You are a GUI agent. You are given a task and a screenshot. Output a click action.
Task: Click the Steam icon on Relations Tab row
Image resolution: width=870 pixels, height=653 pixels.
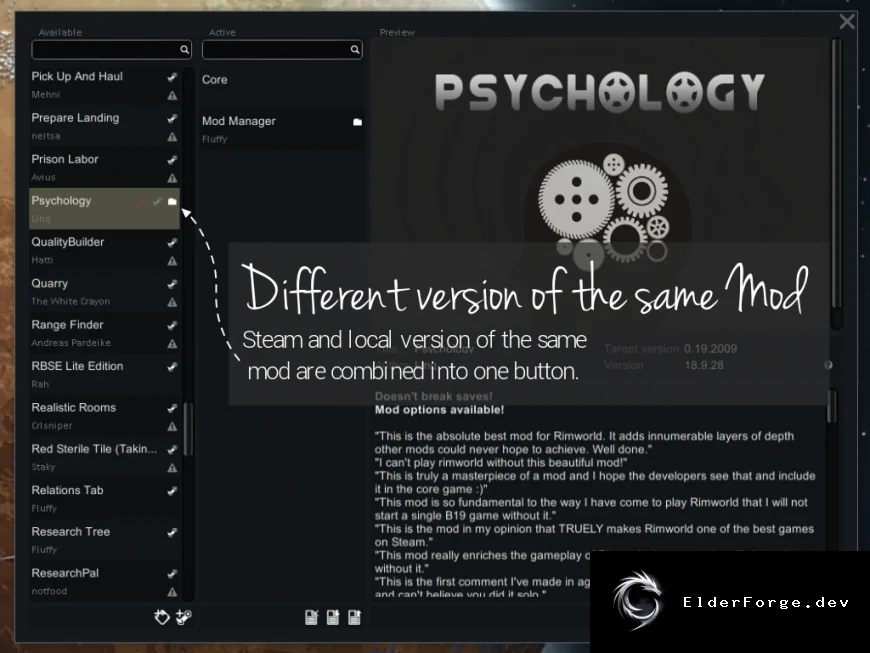pos(172,491)
